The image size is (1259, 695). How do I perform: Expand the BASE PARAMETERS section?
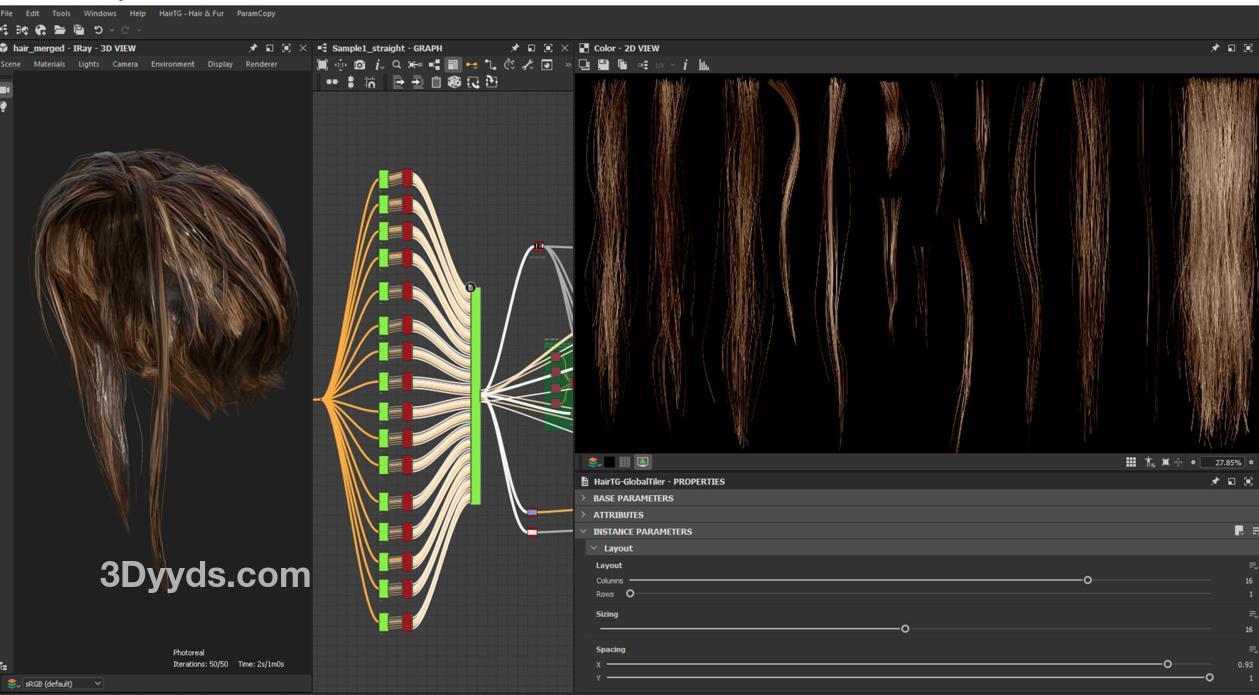click(633, 498)
